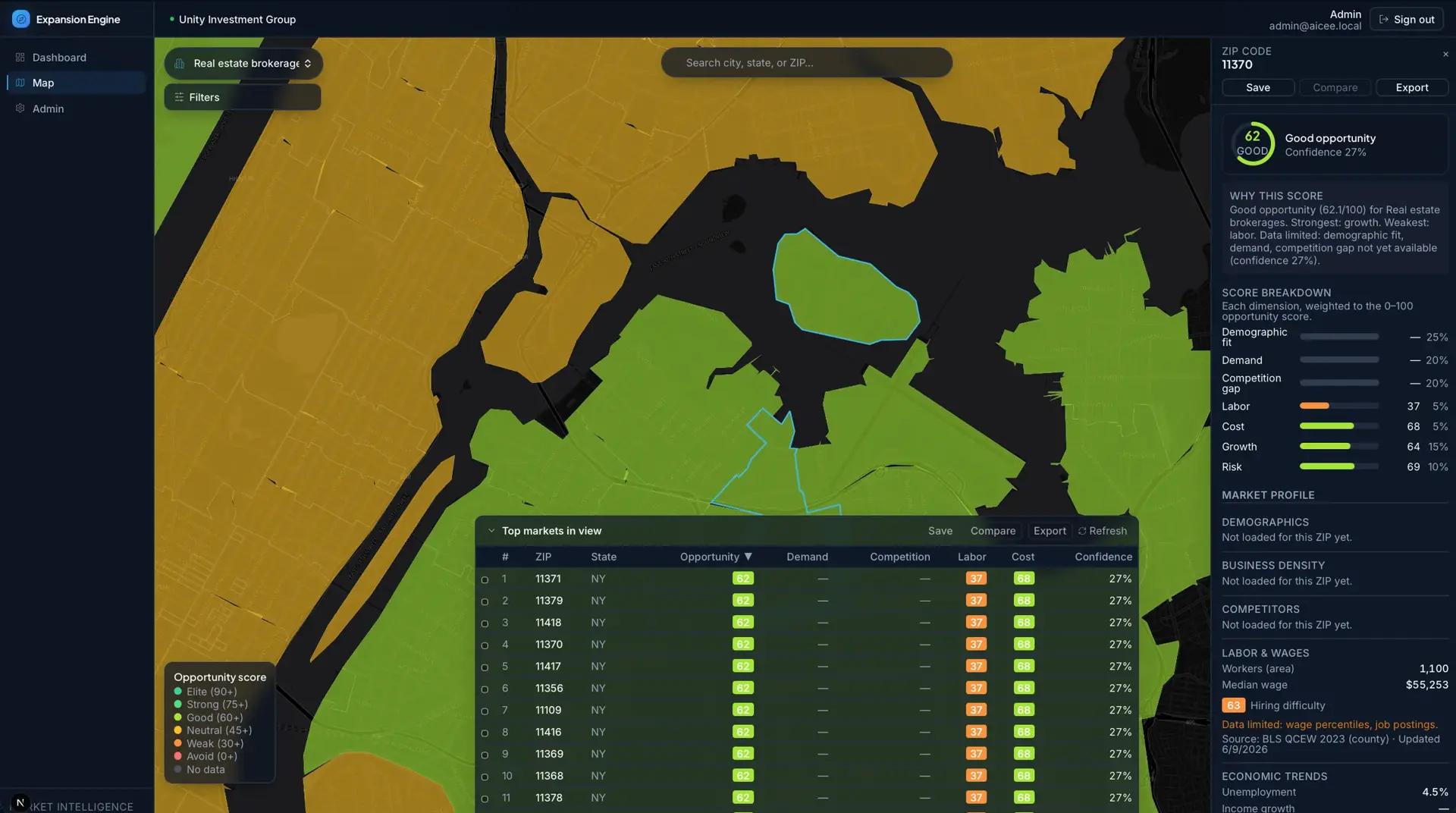Open the Real estate brokerage dropdown
Viewport: 1456px width, 813px height.
coord(243,64)
